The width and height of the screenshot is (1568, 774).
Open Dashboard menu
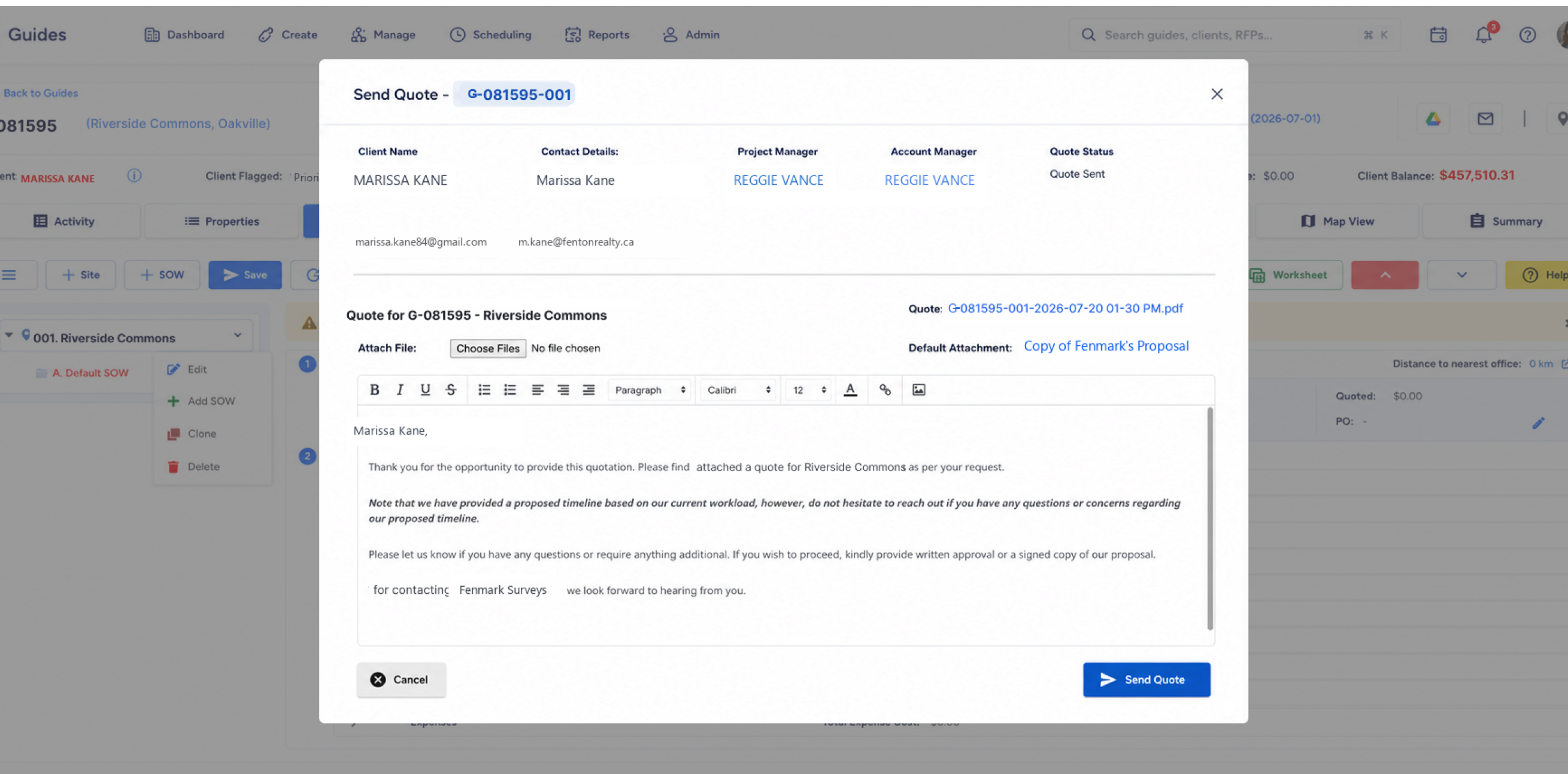[184, 35]
